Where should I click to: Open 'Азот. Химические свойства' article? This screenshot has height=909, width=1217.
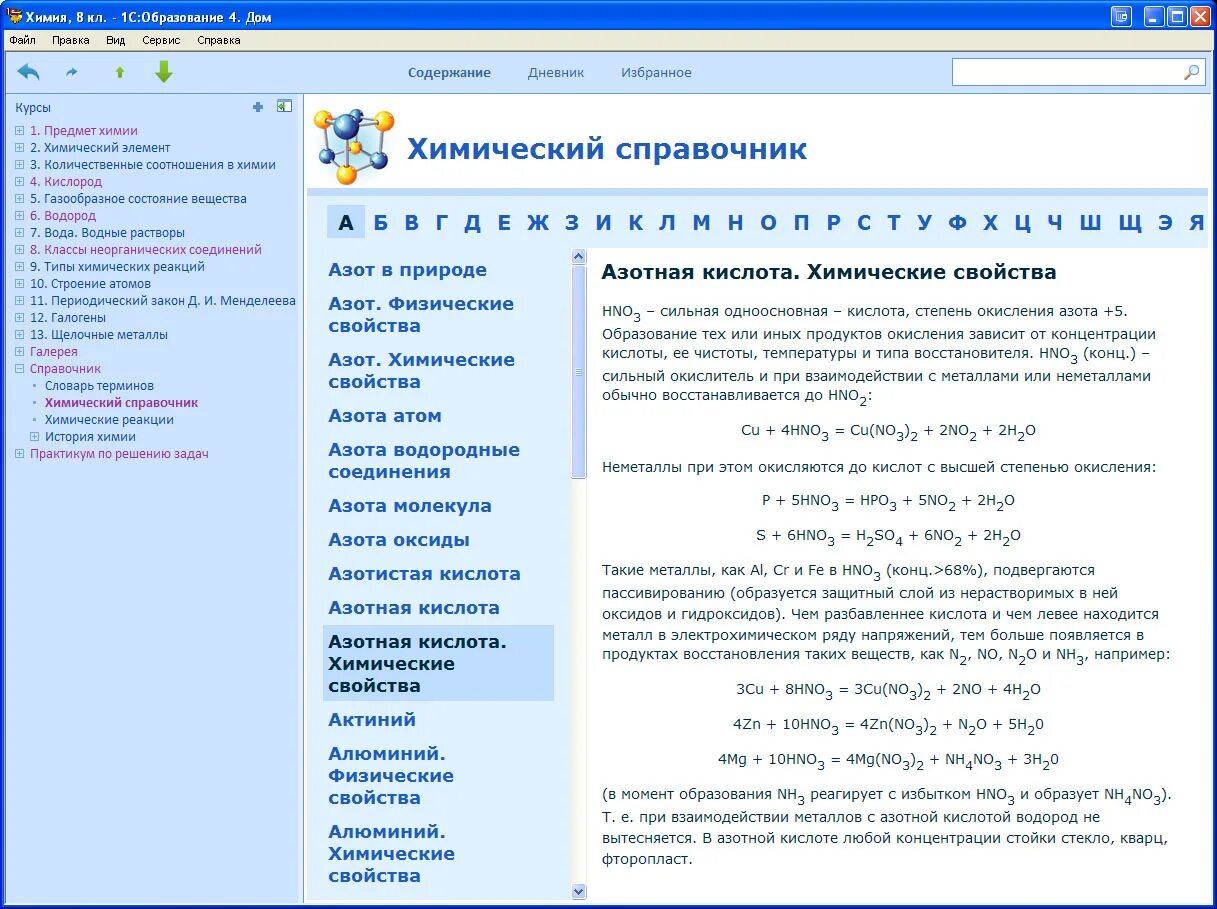421,371
